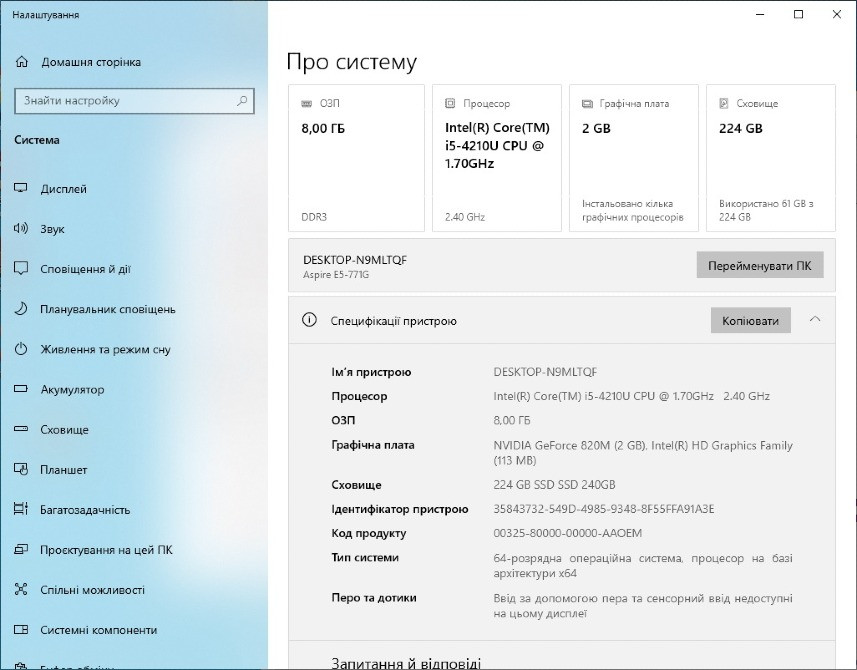Viewport: 857px width, 670px height.
Task: Click the Дисплей monitor icon
Action: [x=21, y=189]
